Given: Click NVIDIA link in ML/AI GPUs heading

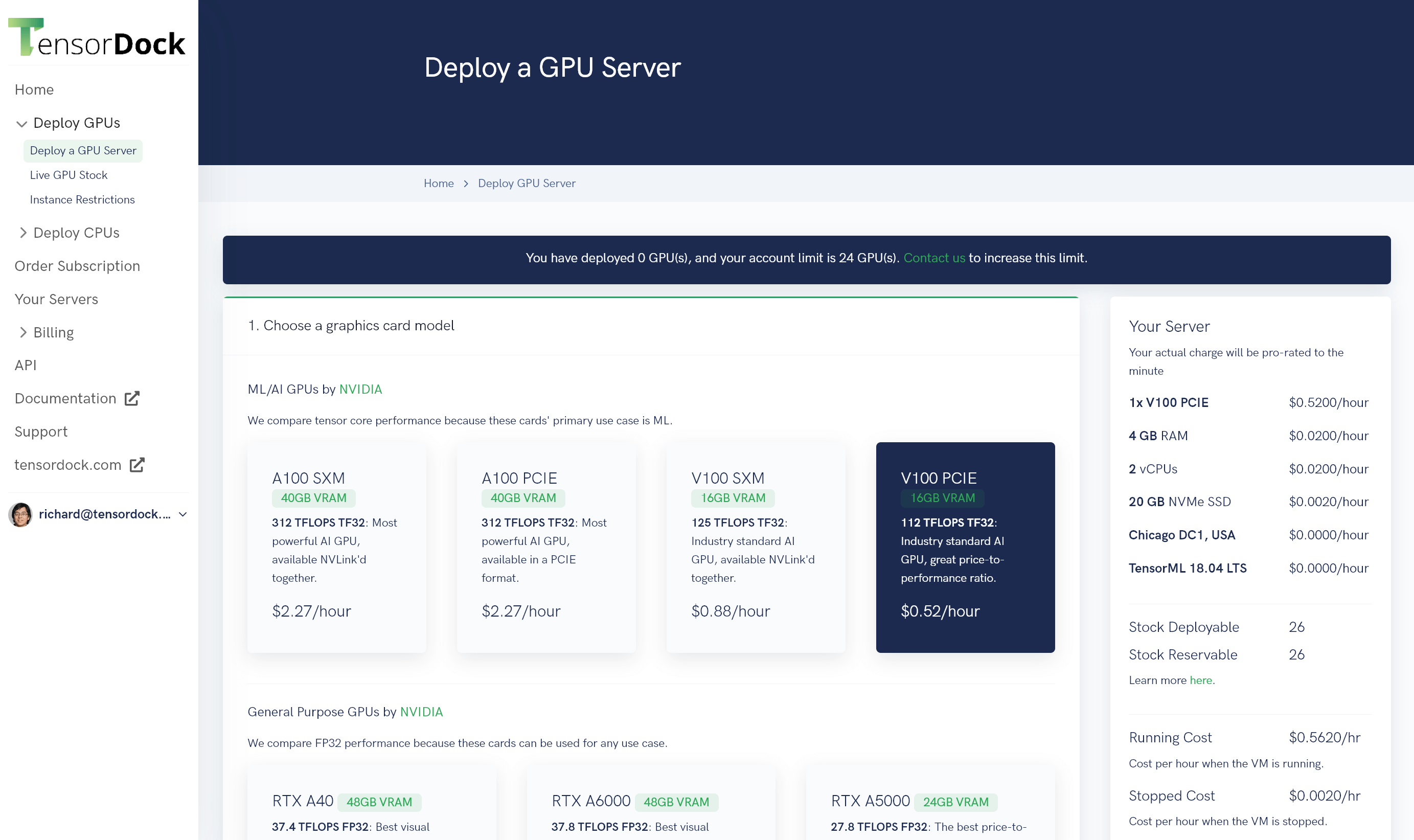Looking at the screenshot, I should click(x=360, y=390).
